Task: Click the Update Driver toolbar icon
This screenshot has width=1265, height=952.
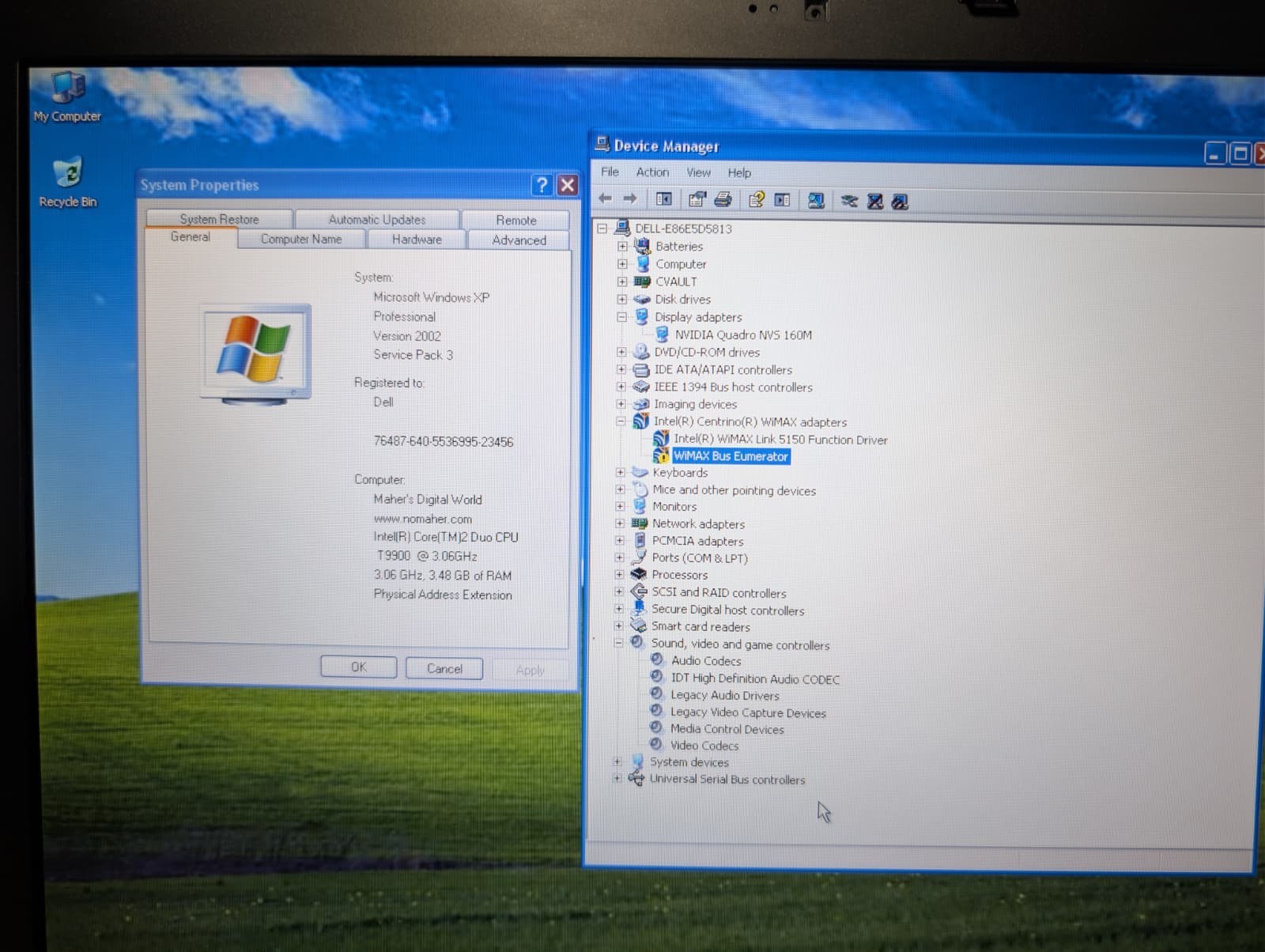Action: pos(849,202)
